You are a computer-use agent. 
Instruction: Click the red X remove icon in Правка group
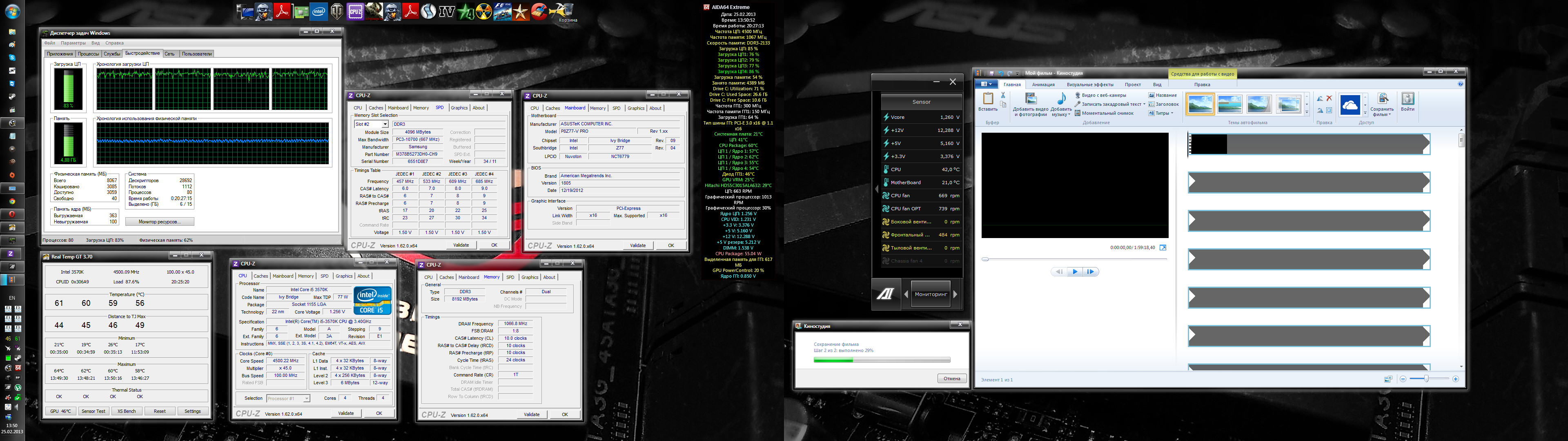pos(1330,98)
